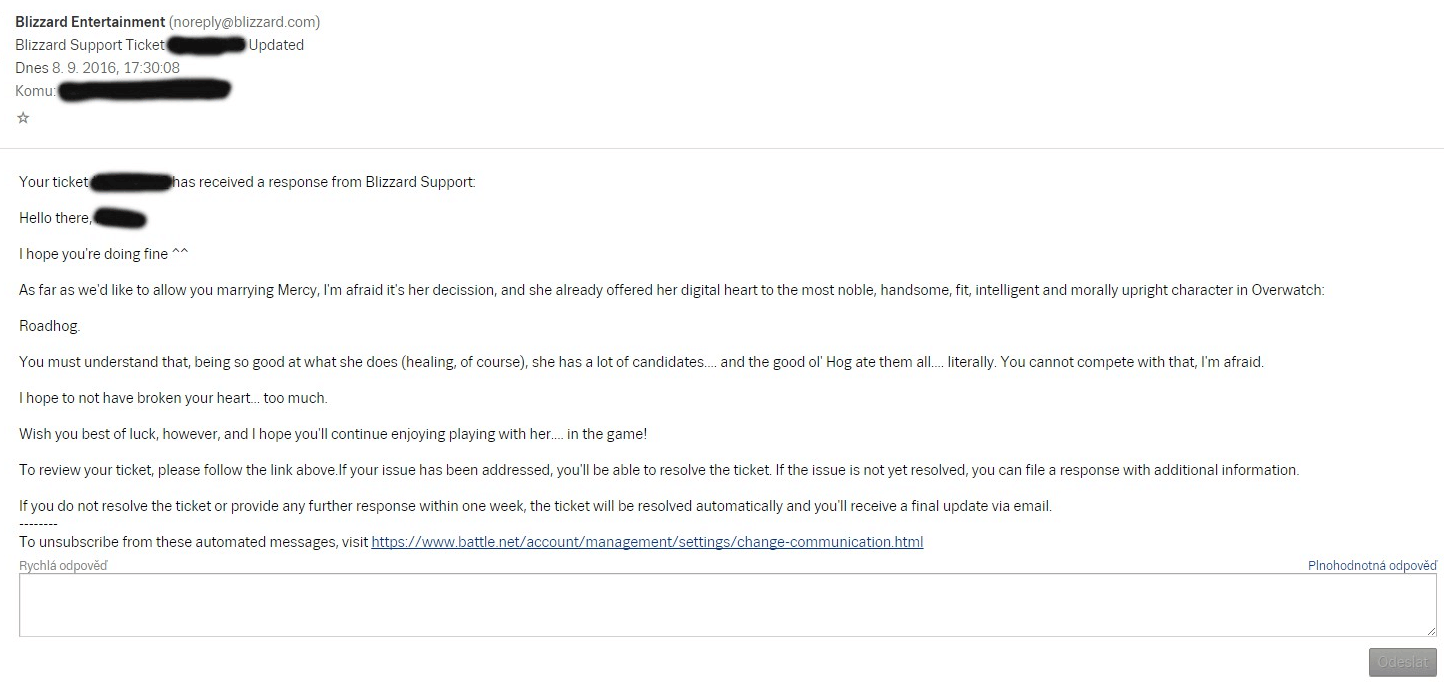Click the word Roadhog in the message

point(49,326)
